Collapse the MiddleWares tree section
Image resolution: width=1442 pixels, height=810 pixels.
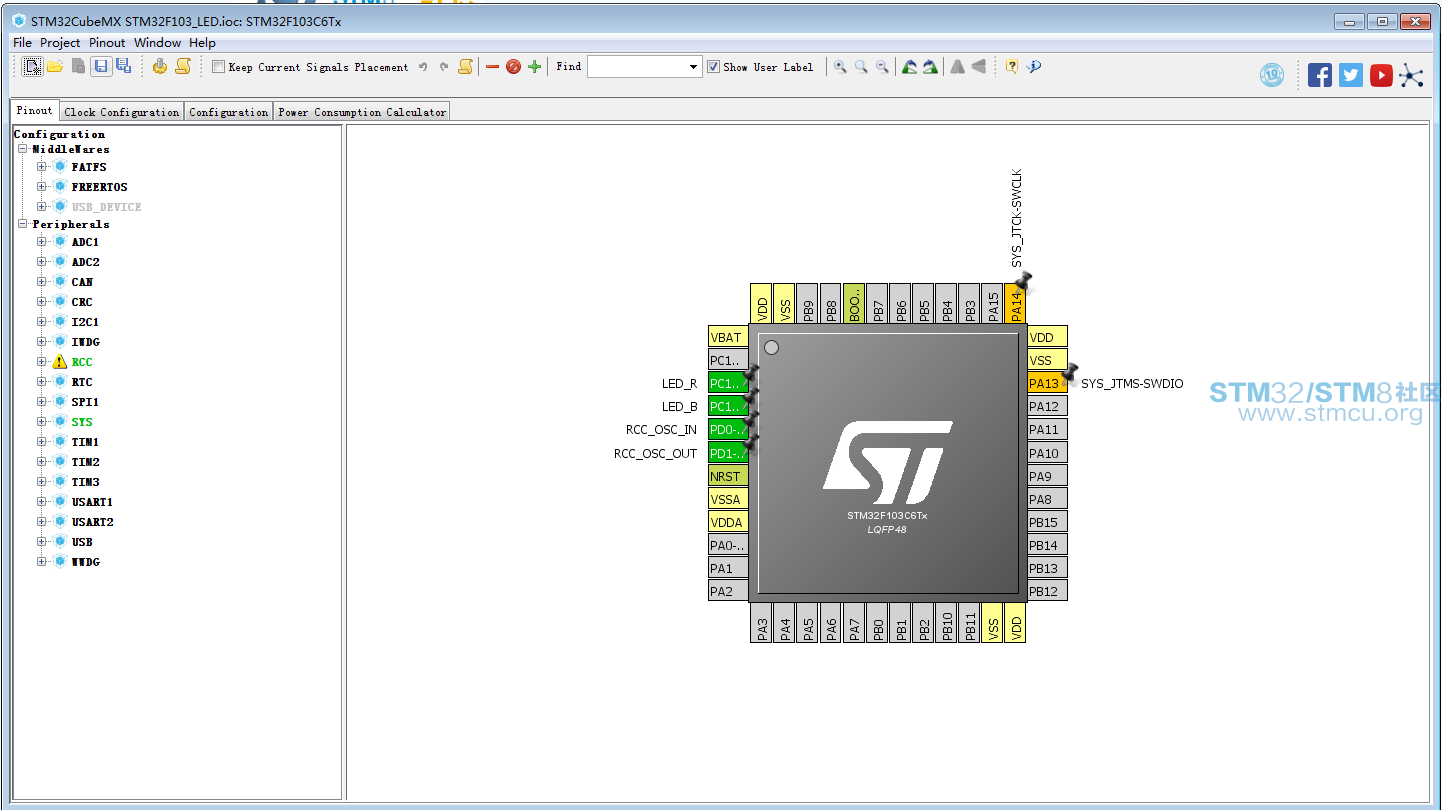point(23,149)
